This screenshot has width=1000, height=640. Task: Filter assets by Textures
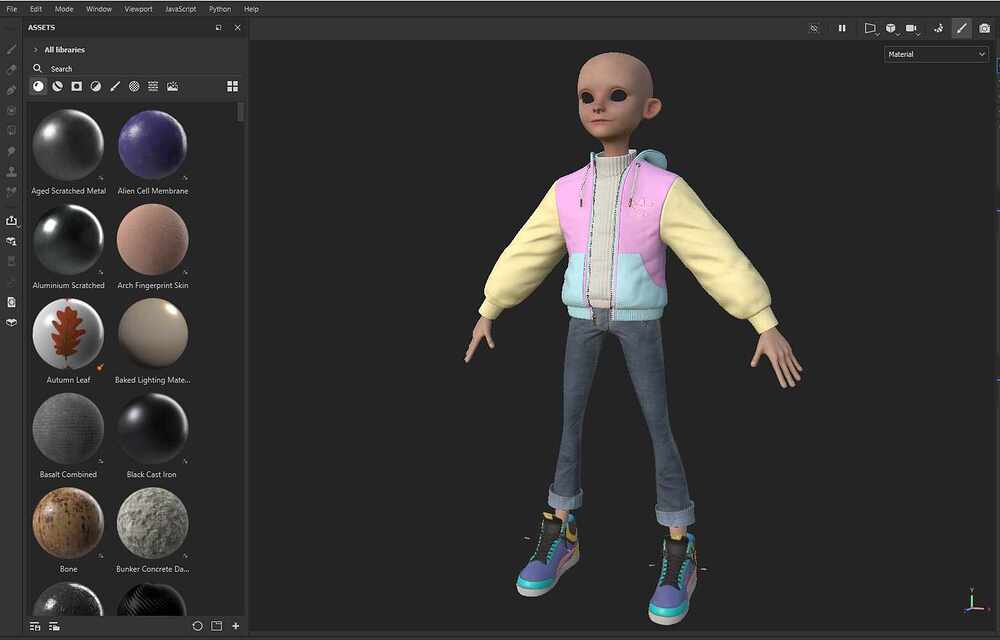click(x=153, y=86)
